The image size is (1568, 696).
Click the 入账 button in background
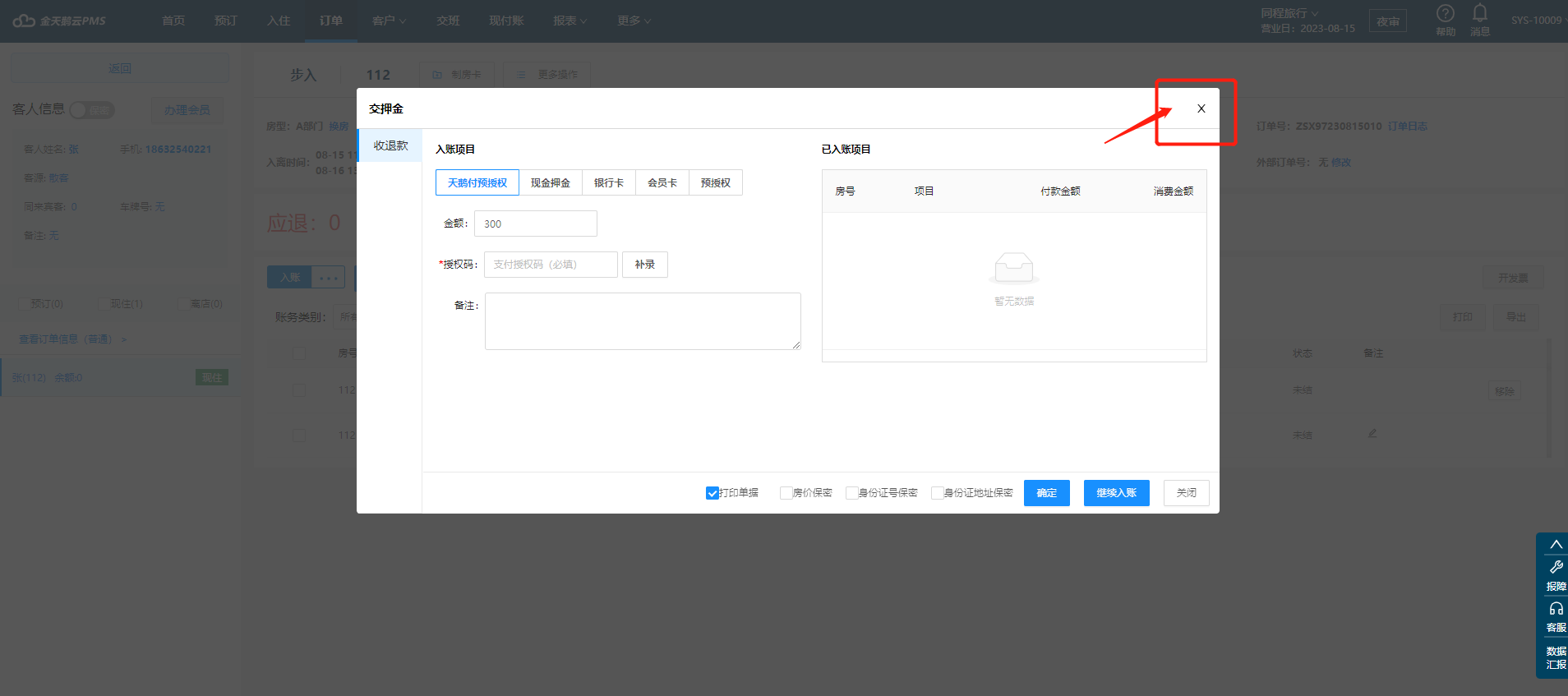(x=289, y=278)
